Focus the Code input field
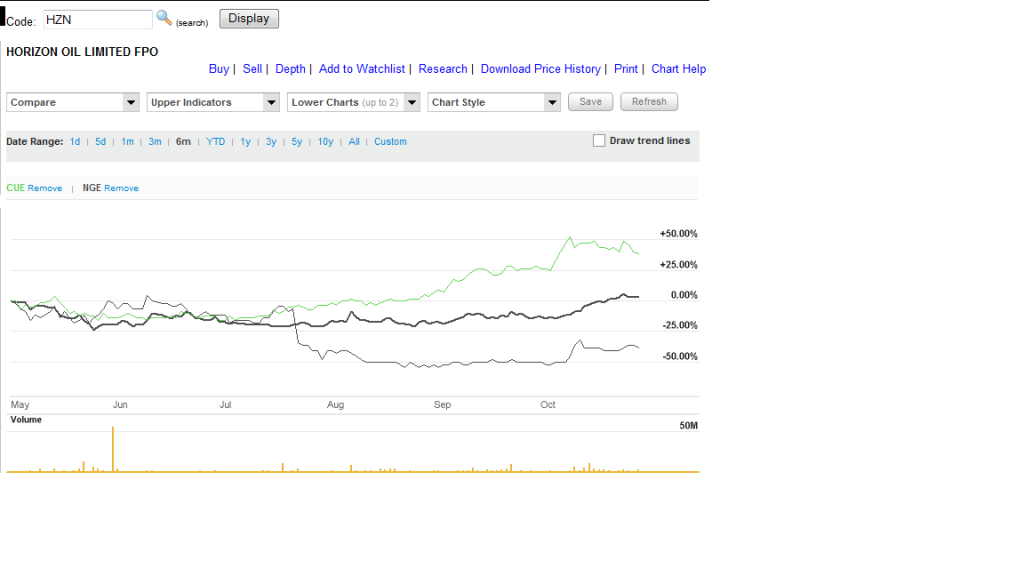Viewport: 1024px width, 576px height. (98, 20)
